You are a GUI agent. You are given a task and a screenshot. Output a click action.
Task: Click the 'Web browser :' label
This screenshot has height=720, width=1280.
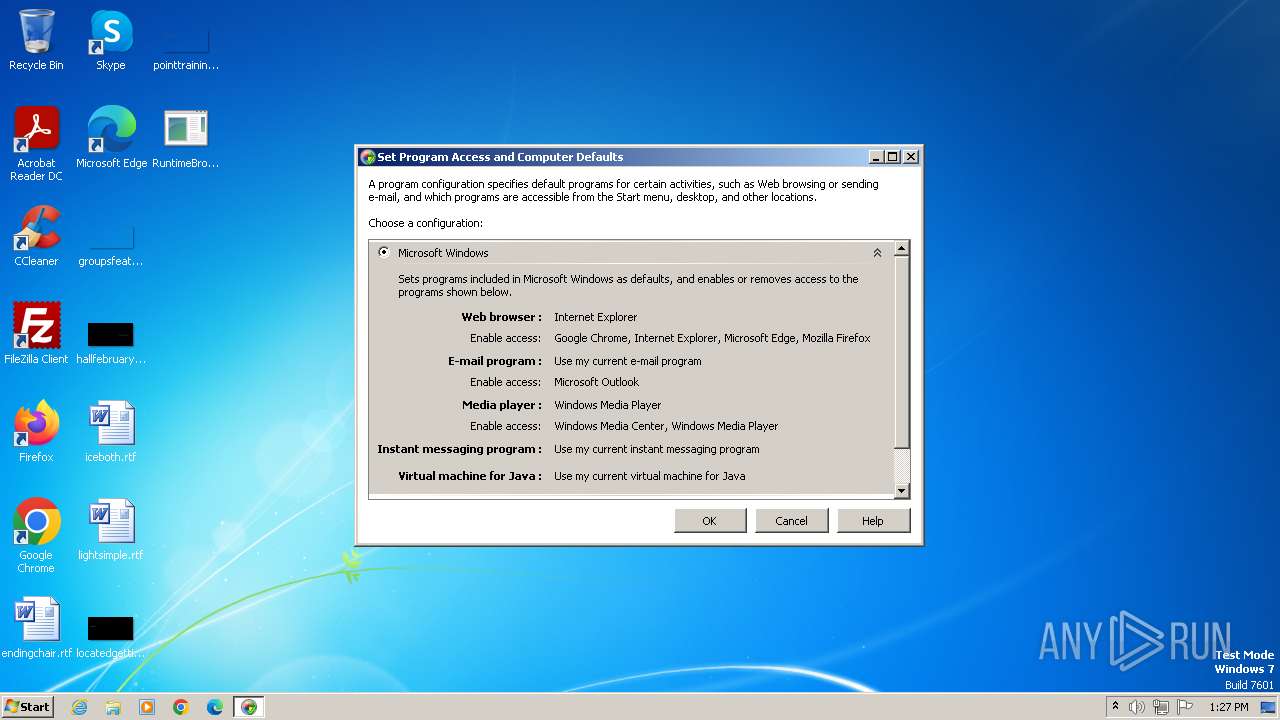tap(501, 317)
